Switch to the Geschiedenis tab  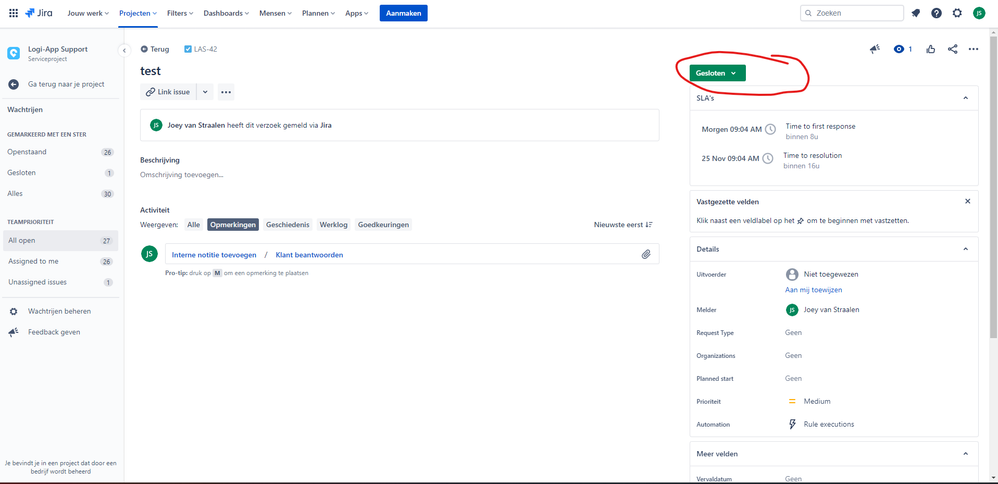pyautogui.click(x=288, y=224)
